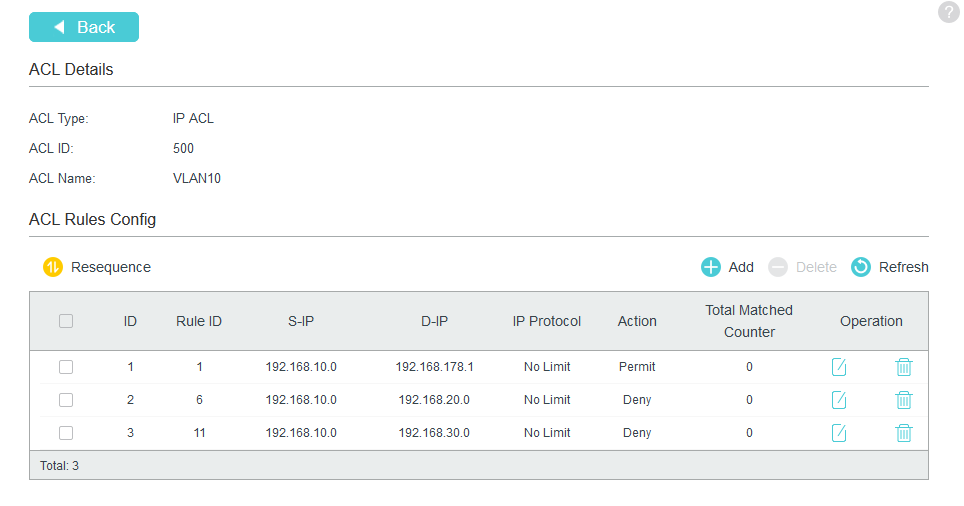The image size is (964, 506).
Task: Delete the rule with D-IP 192.168.178.1
Action: point(904,367)
